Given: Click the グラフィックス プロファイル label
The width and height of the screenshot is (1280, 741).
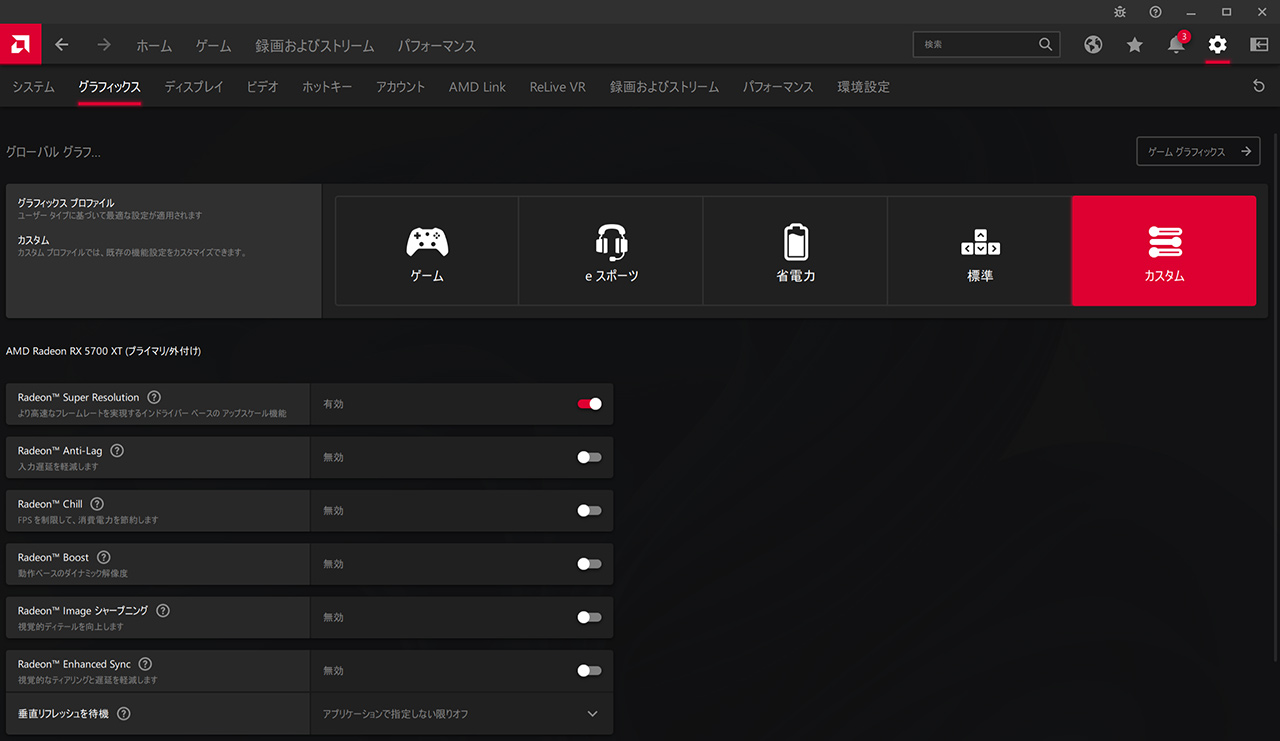Looking at the screenshot, I should [66, 203].
